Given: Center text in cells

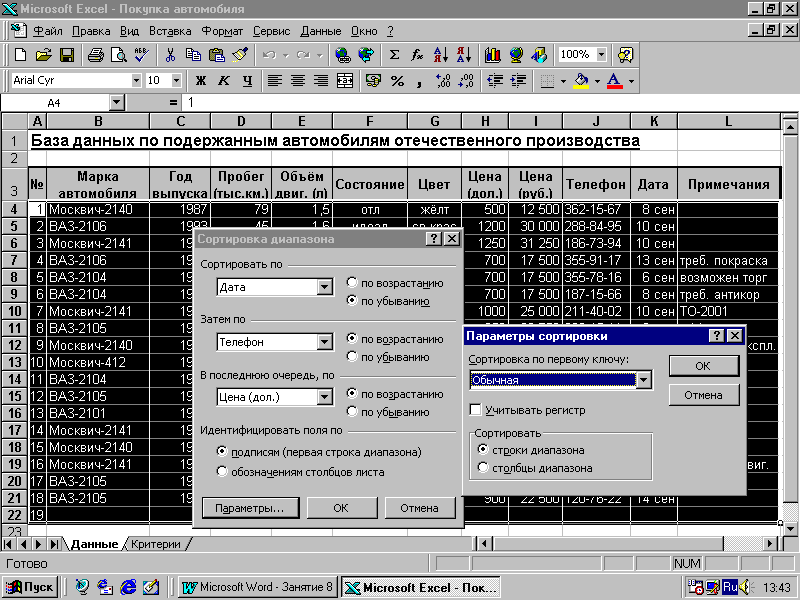Looking at the screenshot, I should [x=298, y=81].
